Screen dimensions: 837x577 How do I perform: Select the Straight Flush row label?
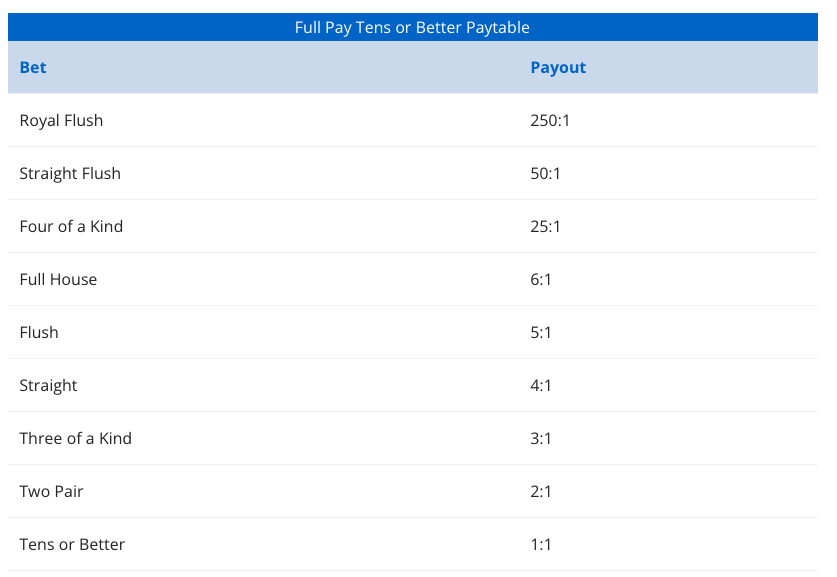70,174
